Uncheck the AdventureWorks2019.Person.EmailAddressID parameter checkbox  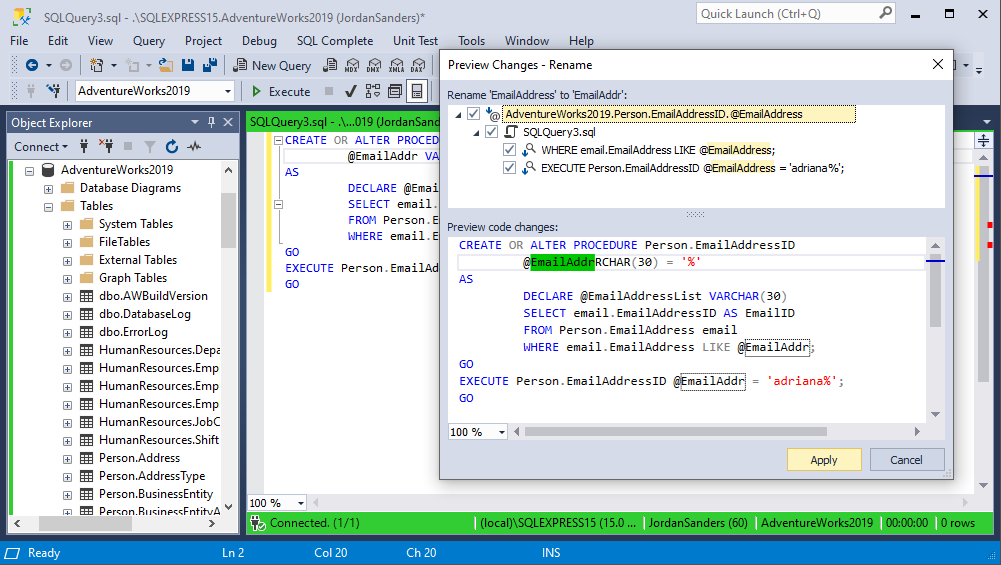473,114
